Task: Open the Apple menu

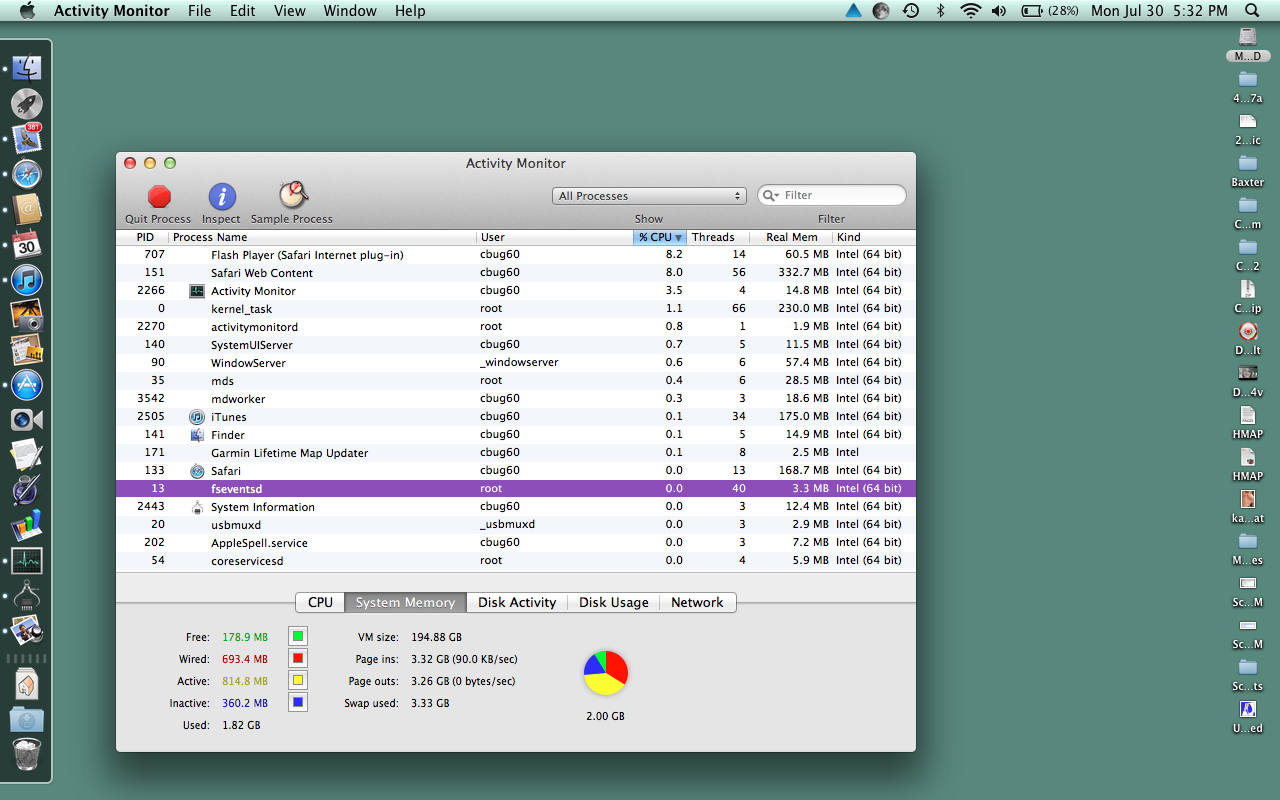Action: click(x=27, y=11)
